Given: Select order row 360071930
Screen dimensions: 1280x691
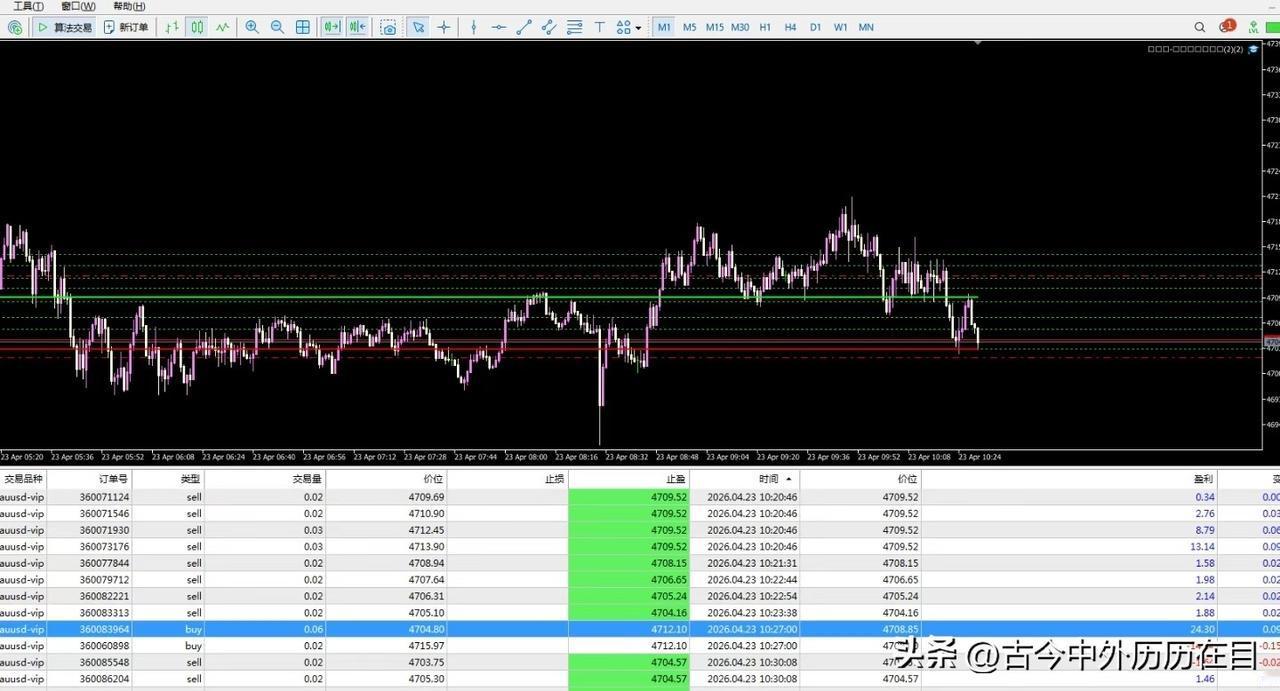Looking at the screenshot, I should (x=640, y=530).
